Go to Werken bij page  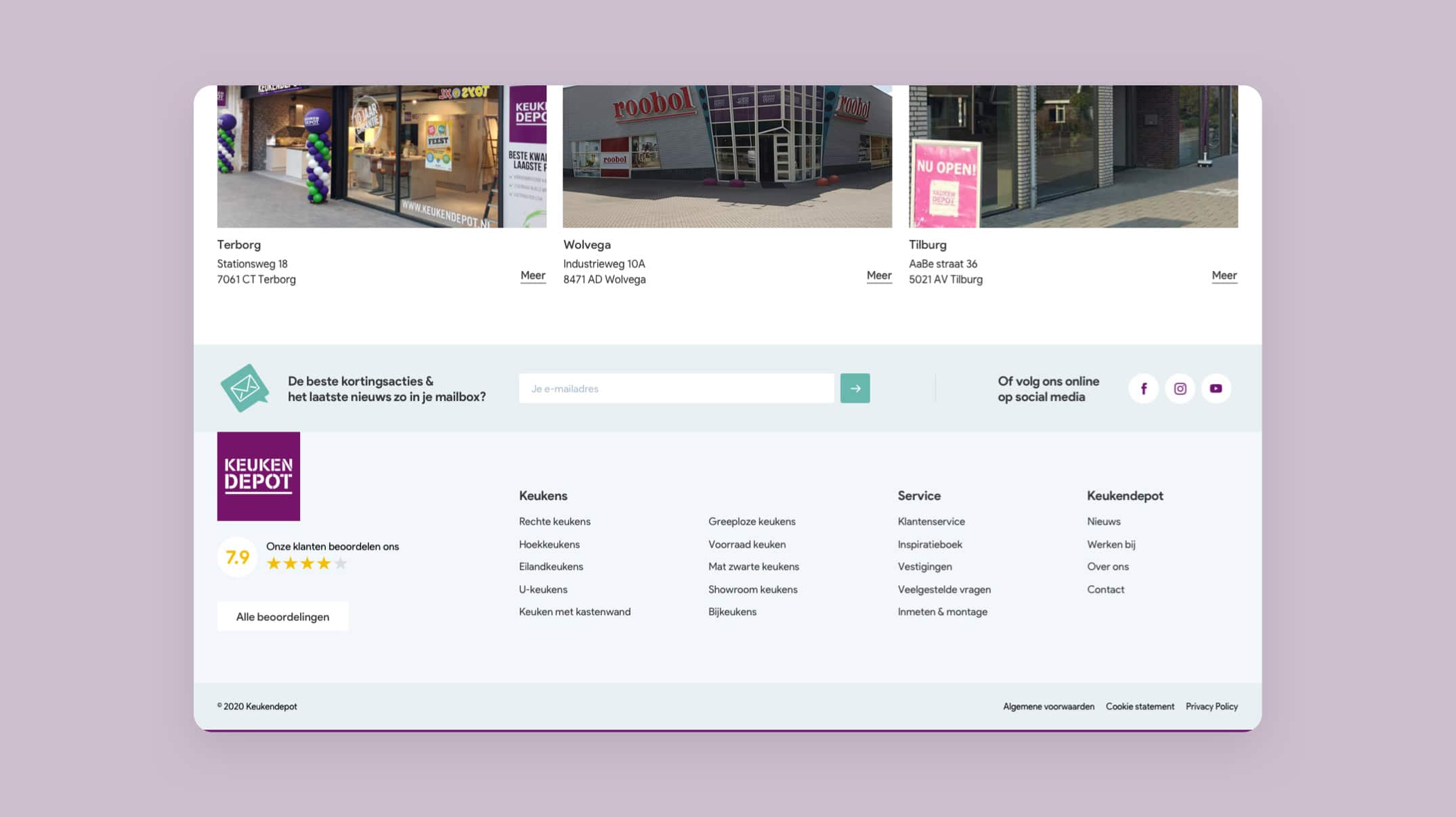coord(1111,545)
